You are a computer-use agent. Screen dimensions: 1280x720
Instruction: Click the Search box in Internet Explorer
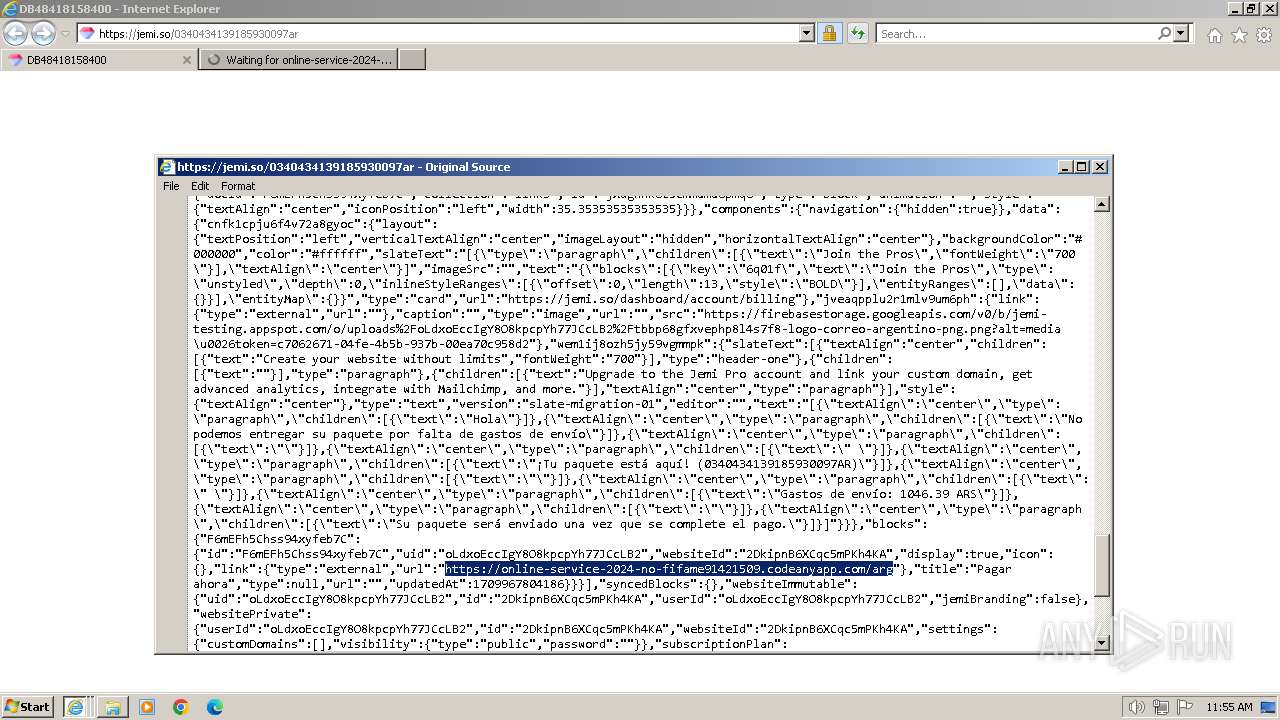tap(1015, 34)
